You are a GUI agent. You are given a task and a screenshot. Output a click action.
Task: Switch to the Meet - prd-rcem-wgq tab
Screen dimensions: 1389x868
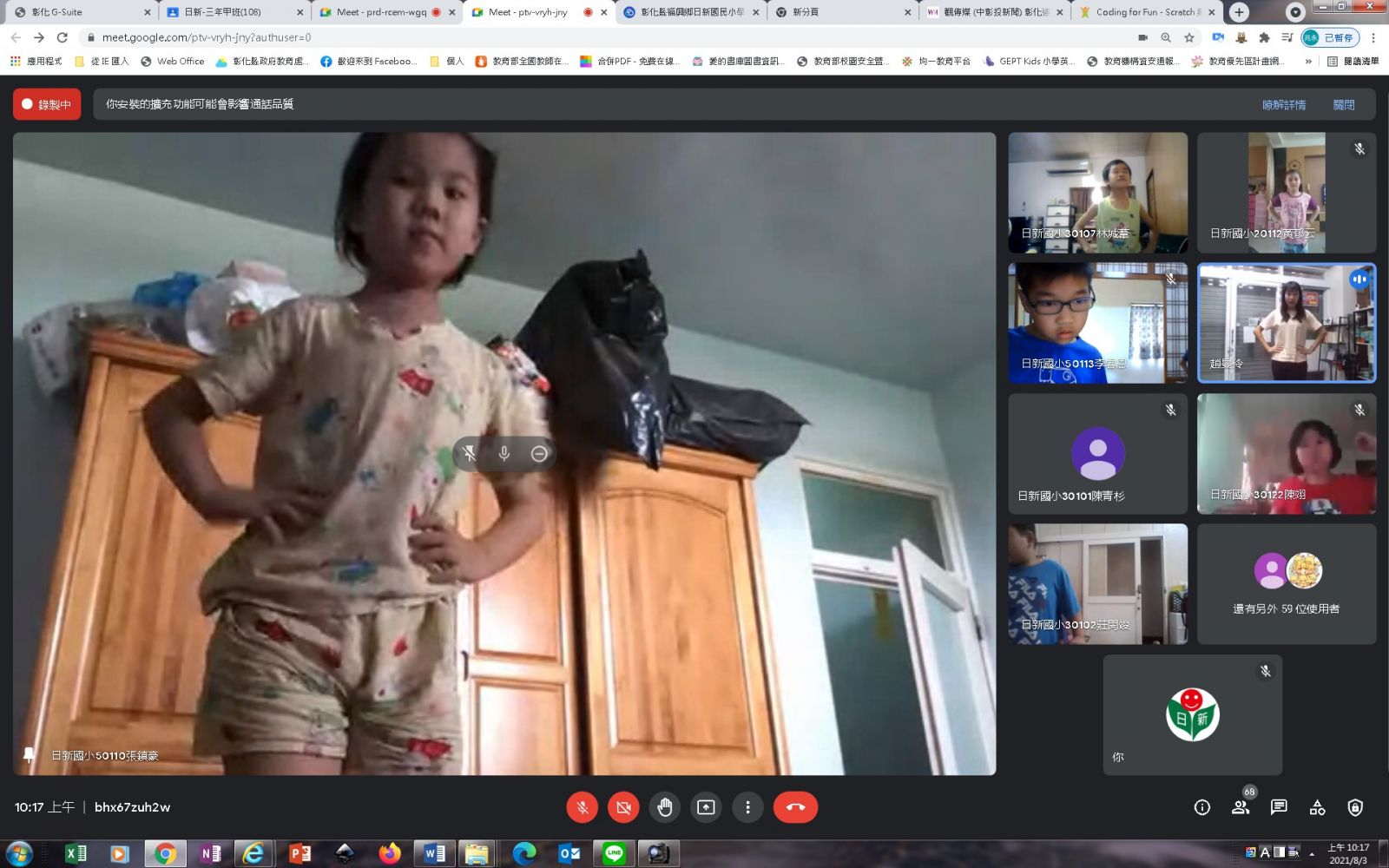(x=385, y=12)
